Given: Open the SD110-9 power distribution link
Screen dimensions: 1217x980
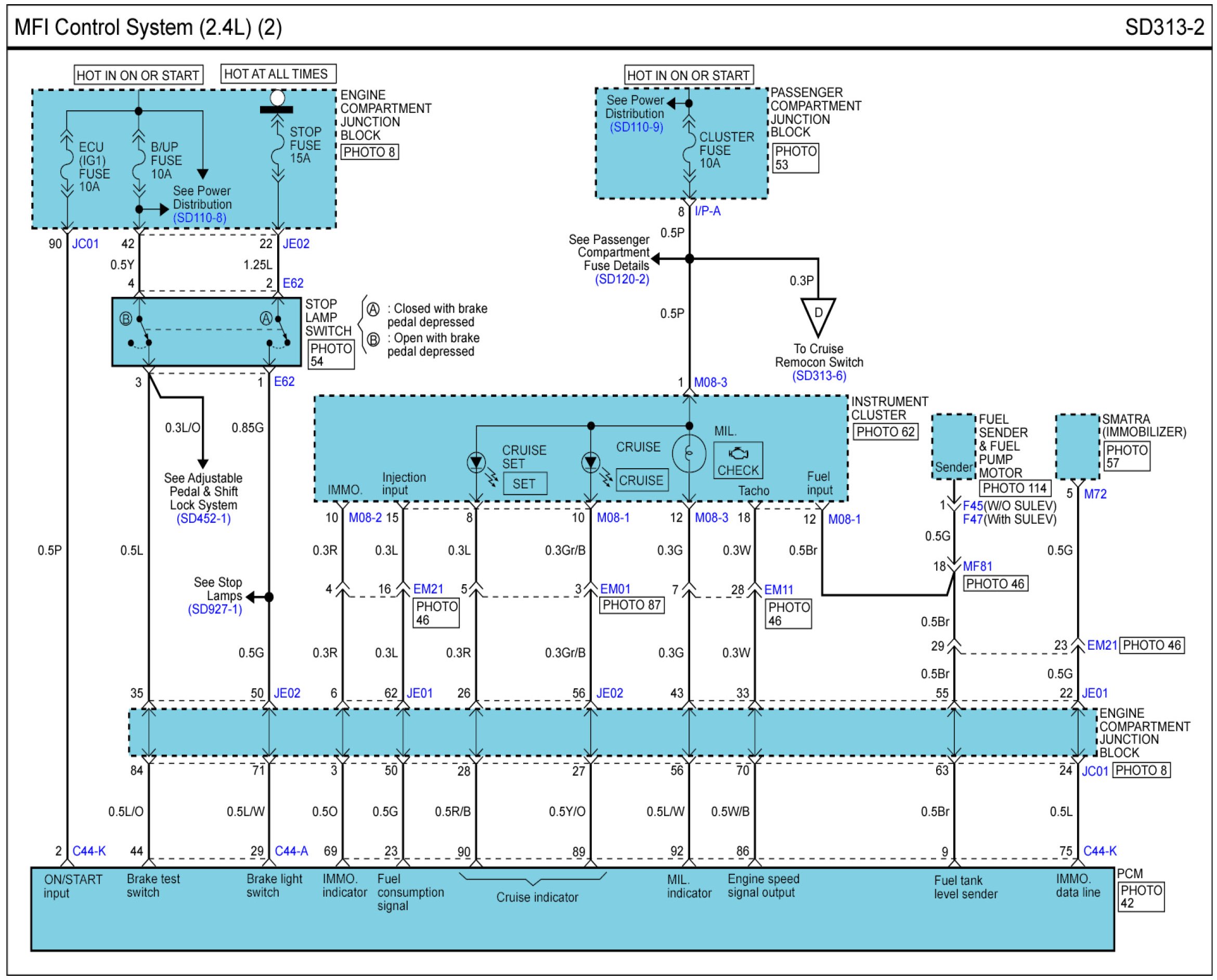Looking at the screenshot, I should click(636, 127).
